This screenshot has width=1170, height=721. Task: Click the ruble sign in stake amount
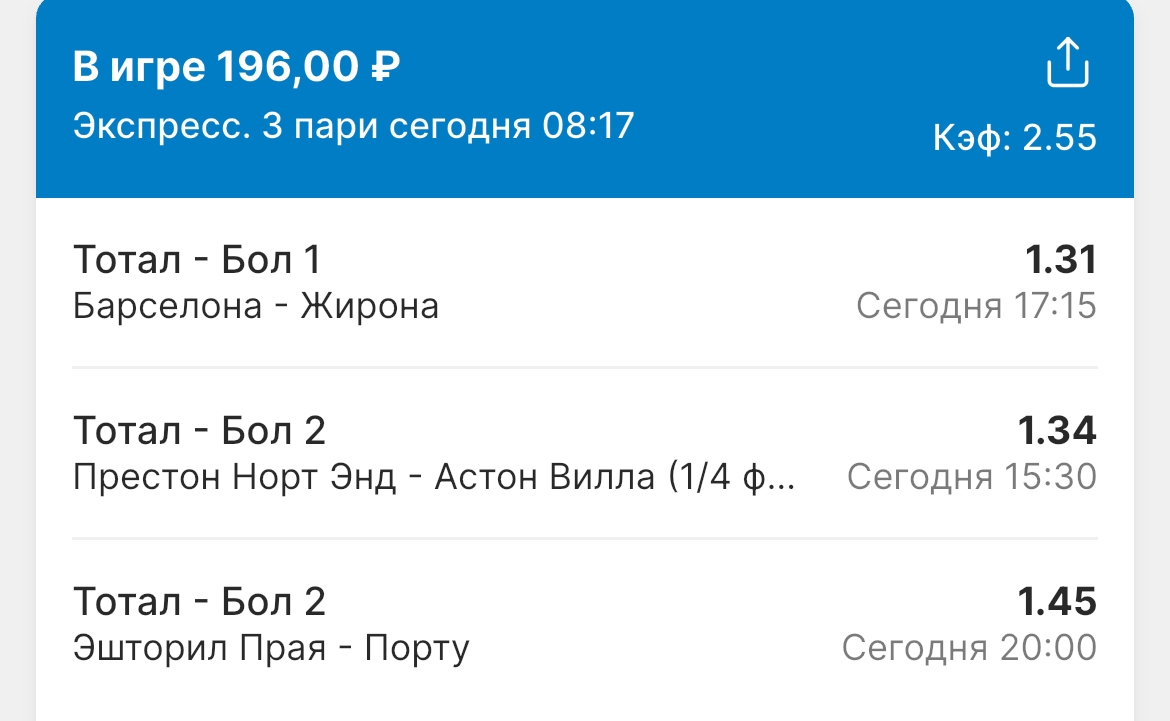click(x=386, y=66)
